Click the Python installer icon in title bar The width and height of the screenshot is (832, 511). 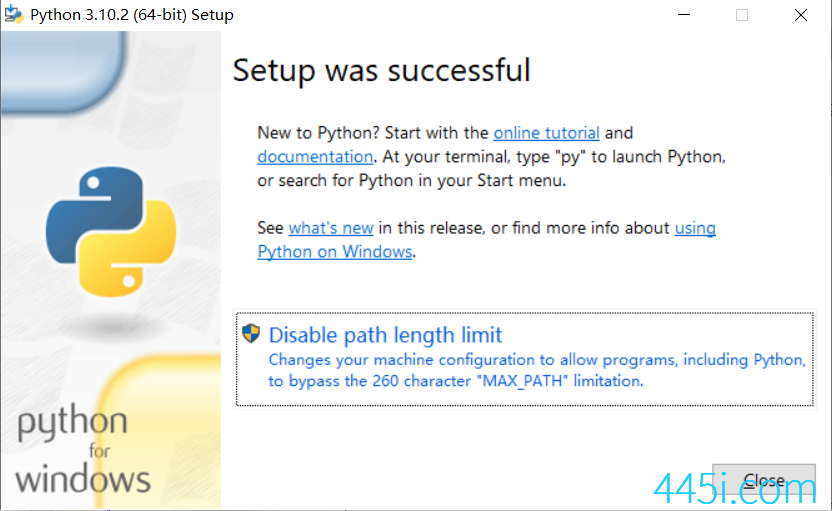[14, 14]
